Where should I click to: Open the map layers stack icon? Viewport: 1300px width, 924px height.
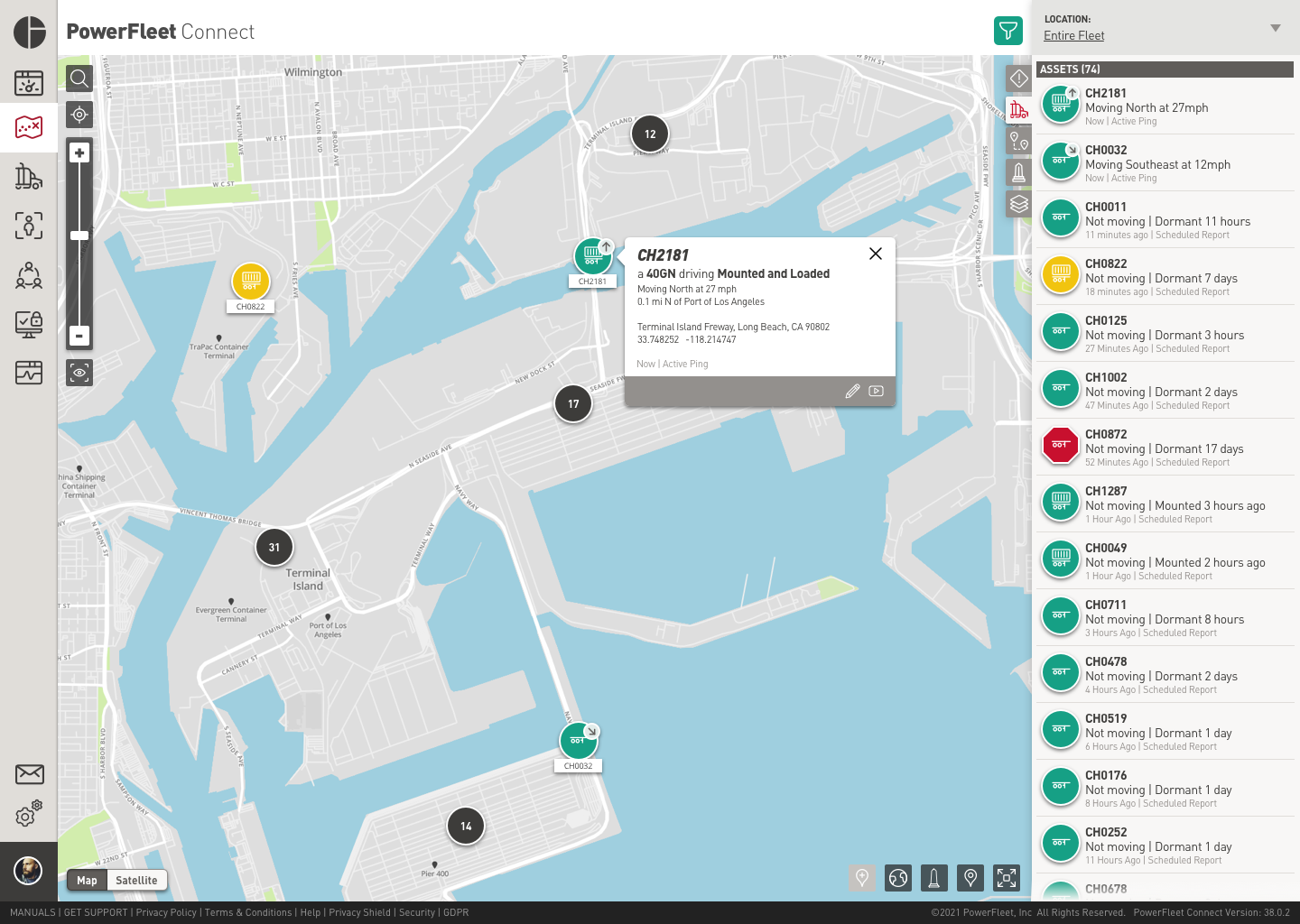click(1019, 204)
